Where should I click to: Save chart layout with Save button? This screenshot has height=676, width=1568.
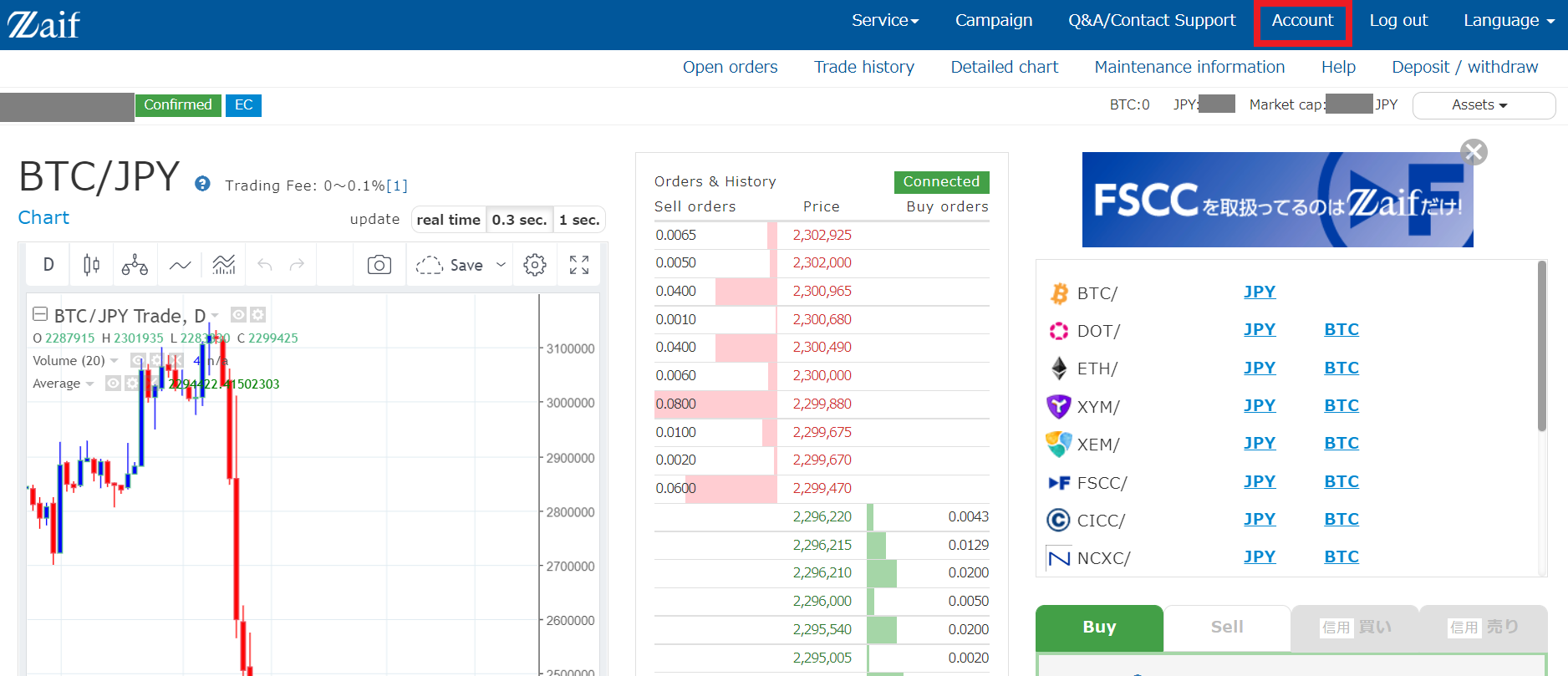[450, 265]
